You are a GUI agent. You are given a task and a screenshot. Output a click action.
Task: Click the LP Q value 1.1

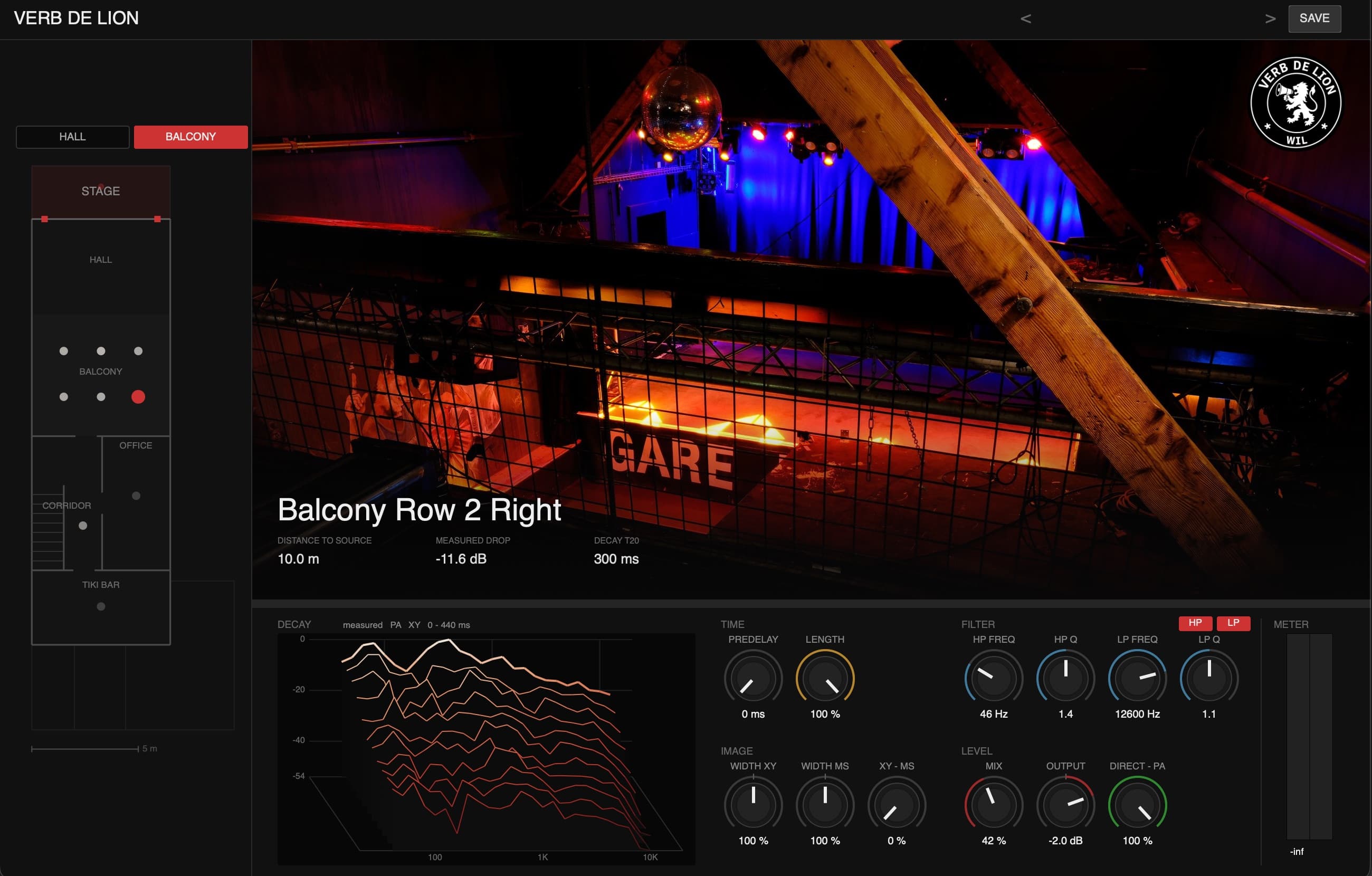point(1209,714)
